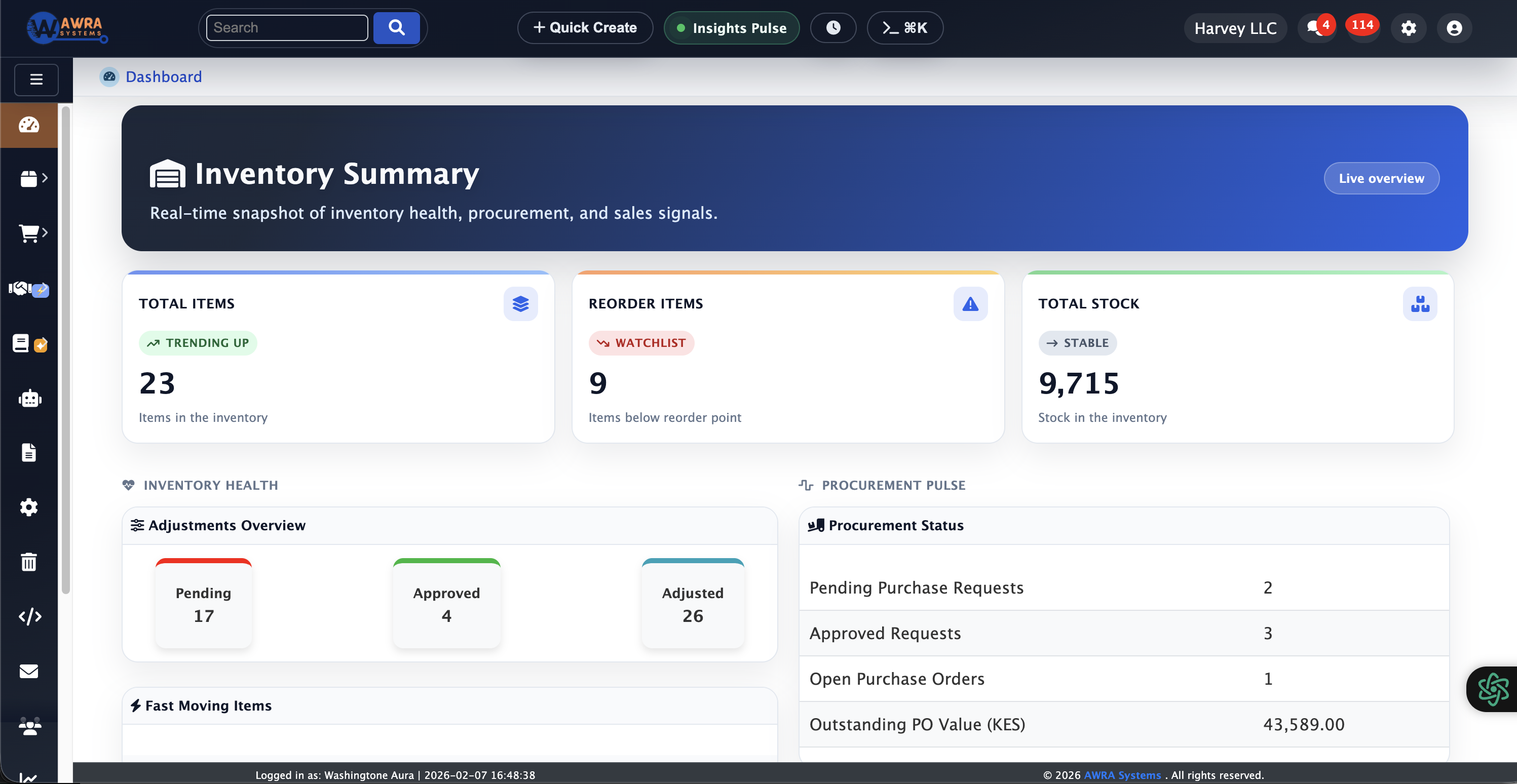1517x784 pixels.
Task: Open the trash bin icon in sidebar
Action: click(x=29, y=562)
